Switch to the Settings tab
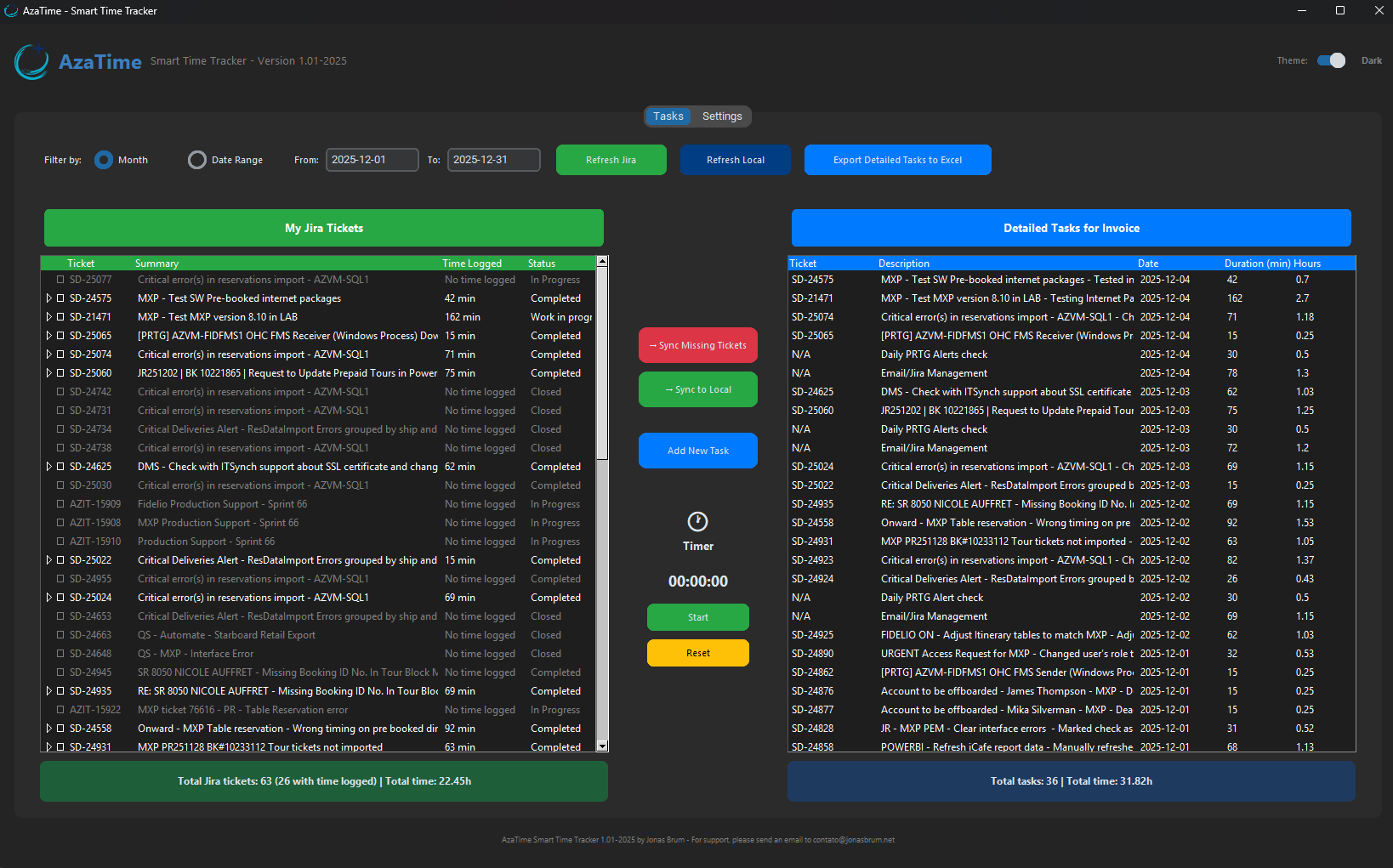Screen dimensions: 1393x868 click(722, 116)
